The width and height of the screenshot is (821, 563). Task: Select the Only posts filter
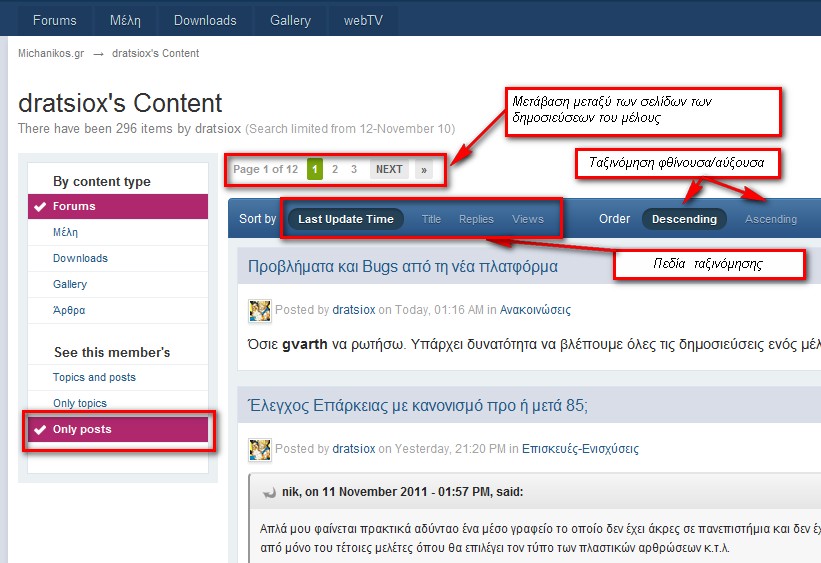coord(118,429)
